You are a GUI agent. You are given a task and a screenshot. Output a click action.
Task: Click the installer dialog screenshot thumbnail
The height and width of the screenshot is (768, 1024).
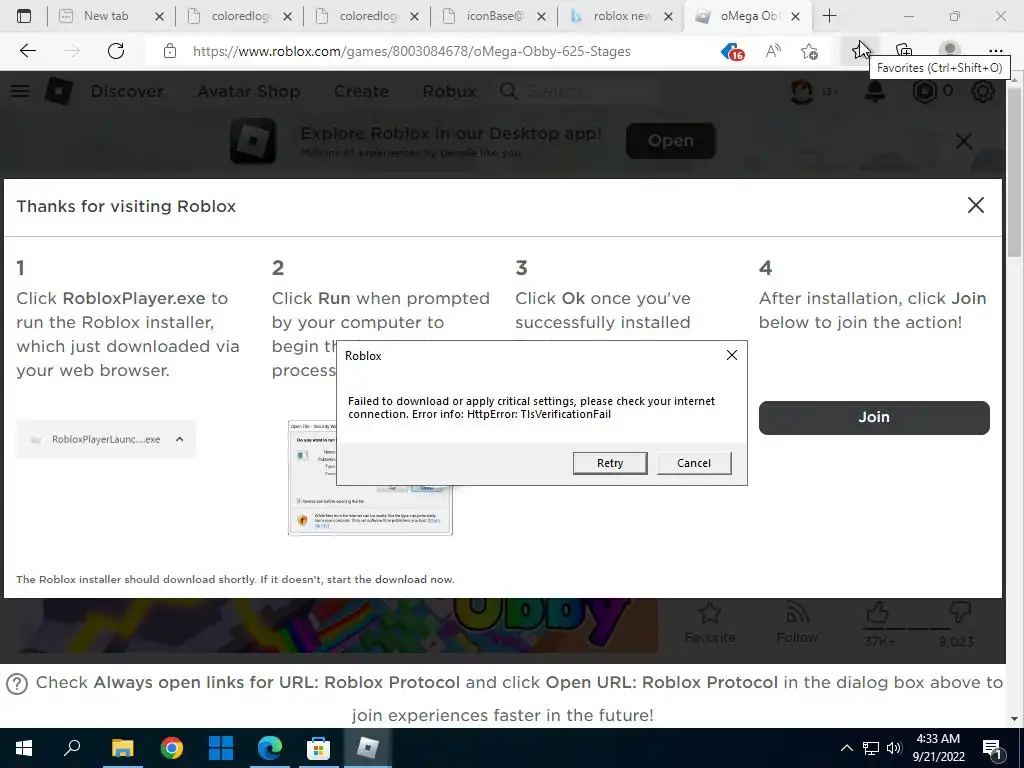[370, 478]
